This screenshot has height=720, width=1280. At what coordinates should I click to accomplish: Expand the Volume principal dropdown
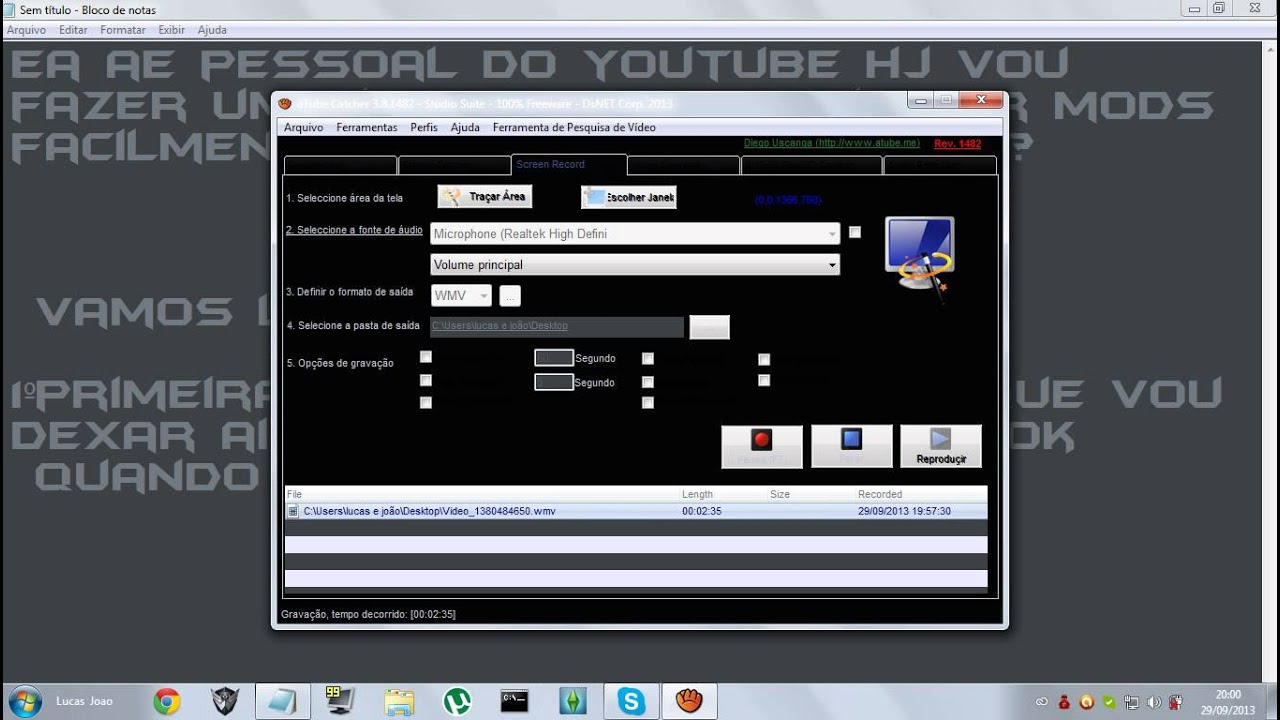(635, 265)
